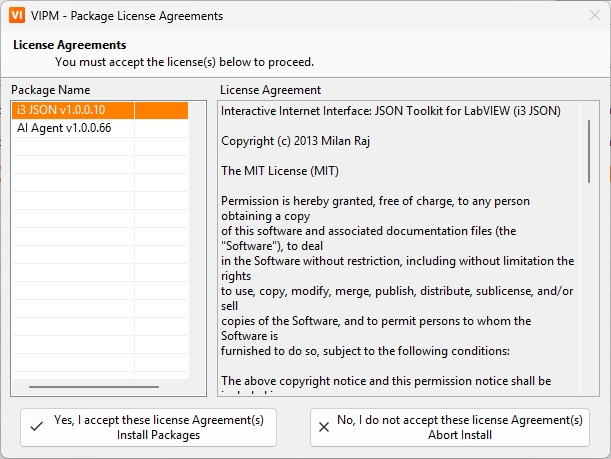Click the "Package Name" column label
Screen dimensions: 611x459
pyautogui.click(x=51, y=90)
